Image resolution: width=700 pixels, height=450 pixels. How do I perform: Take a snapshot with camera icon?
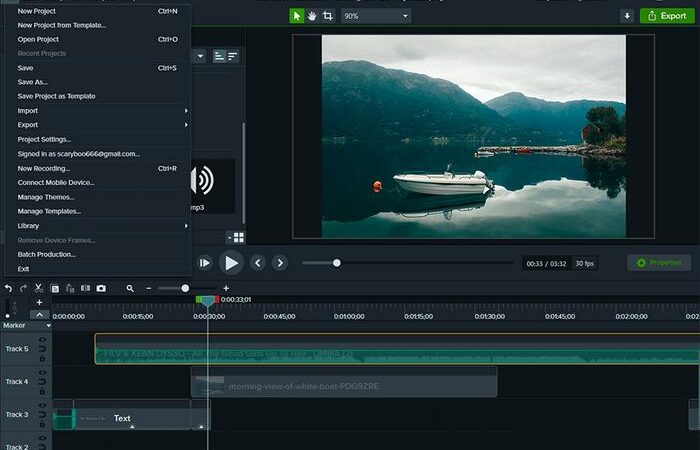pos(101,288)
